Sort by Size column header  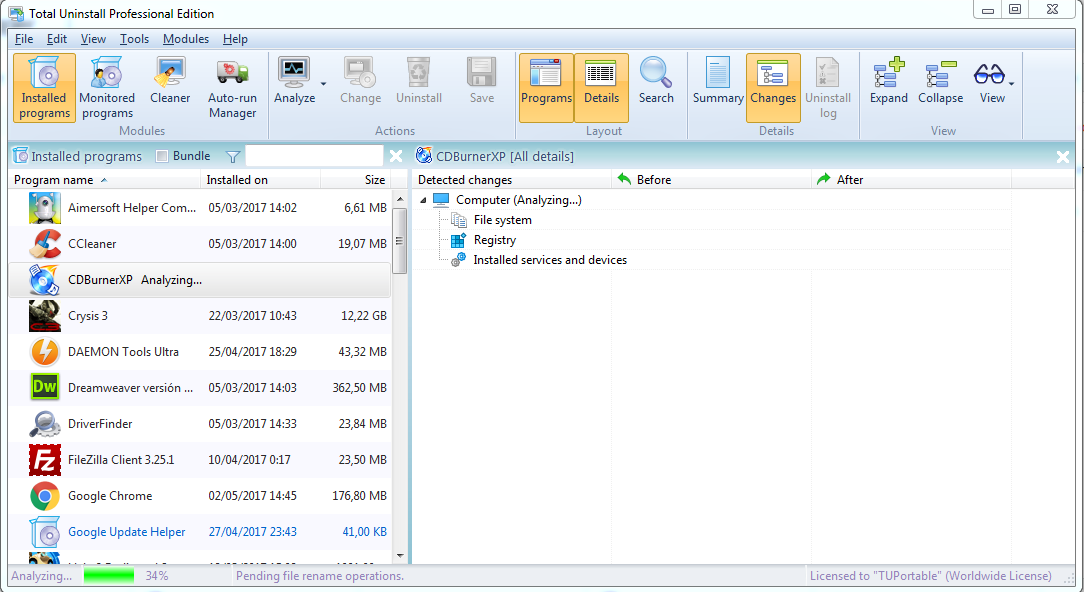(355, 180)
